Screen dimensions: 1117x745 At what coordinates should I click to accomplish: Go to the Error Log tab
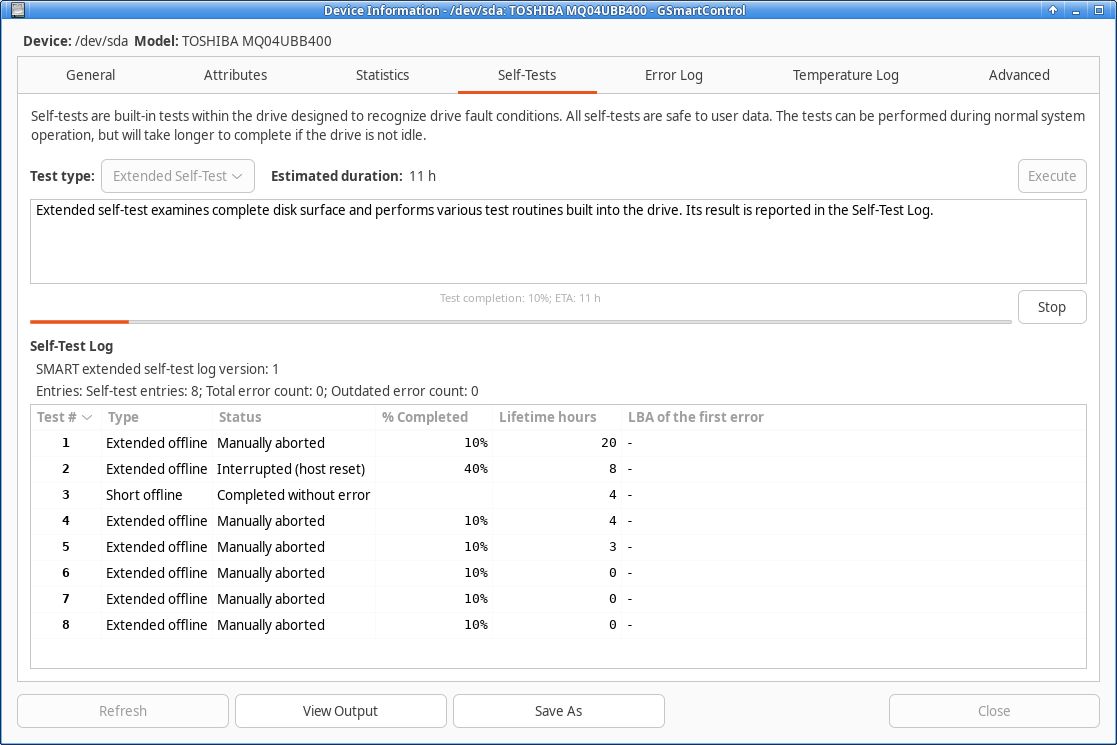673,75
